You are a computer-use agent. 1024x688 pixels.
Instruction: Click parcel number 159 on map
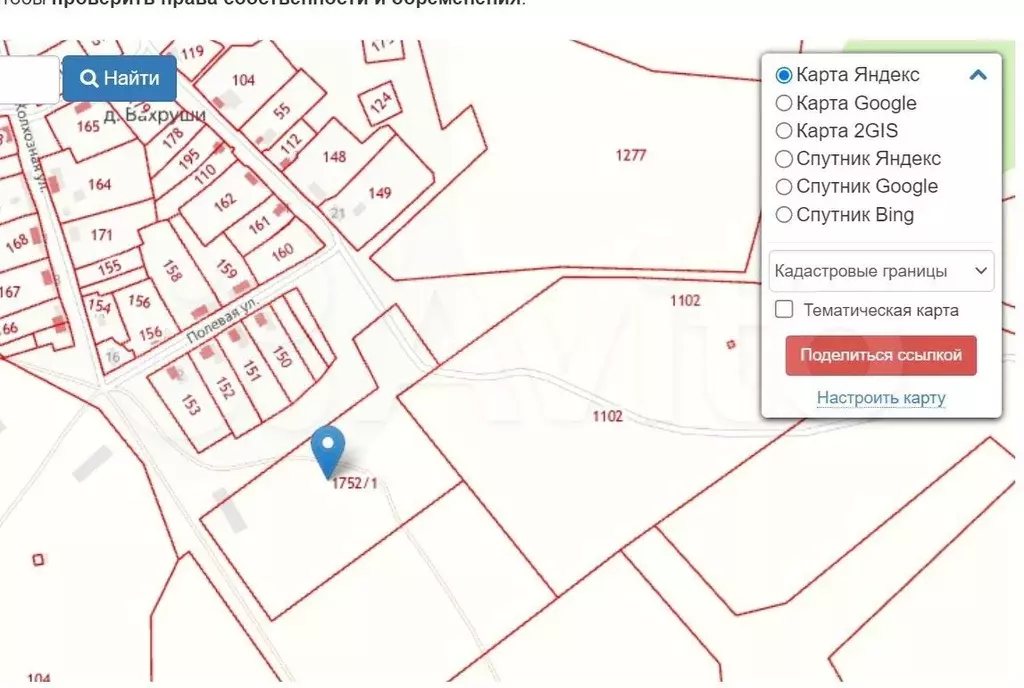tap(226, 268)
